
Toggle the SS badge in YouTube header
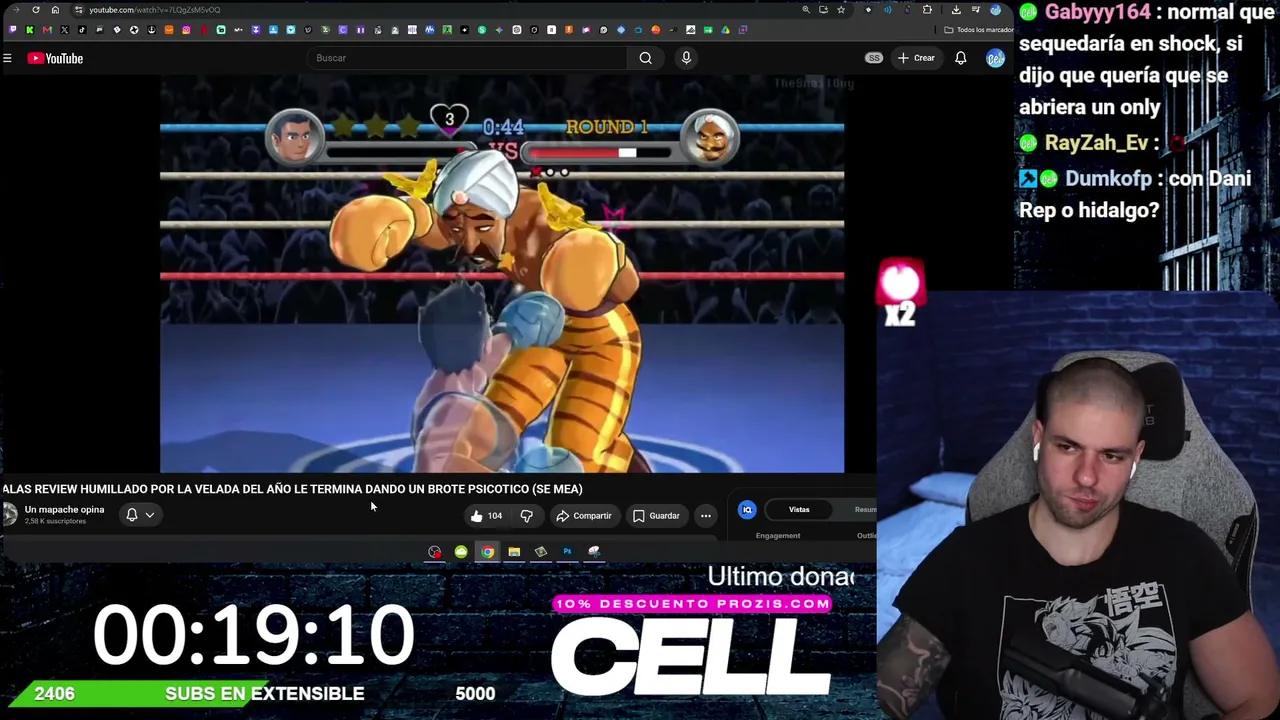click(874, 58)
